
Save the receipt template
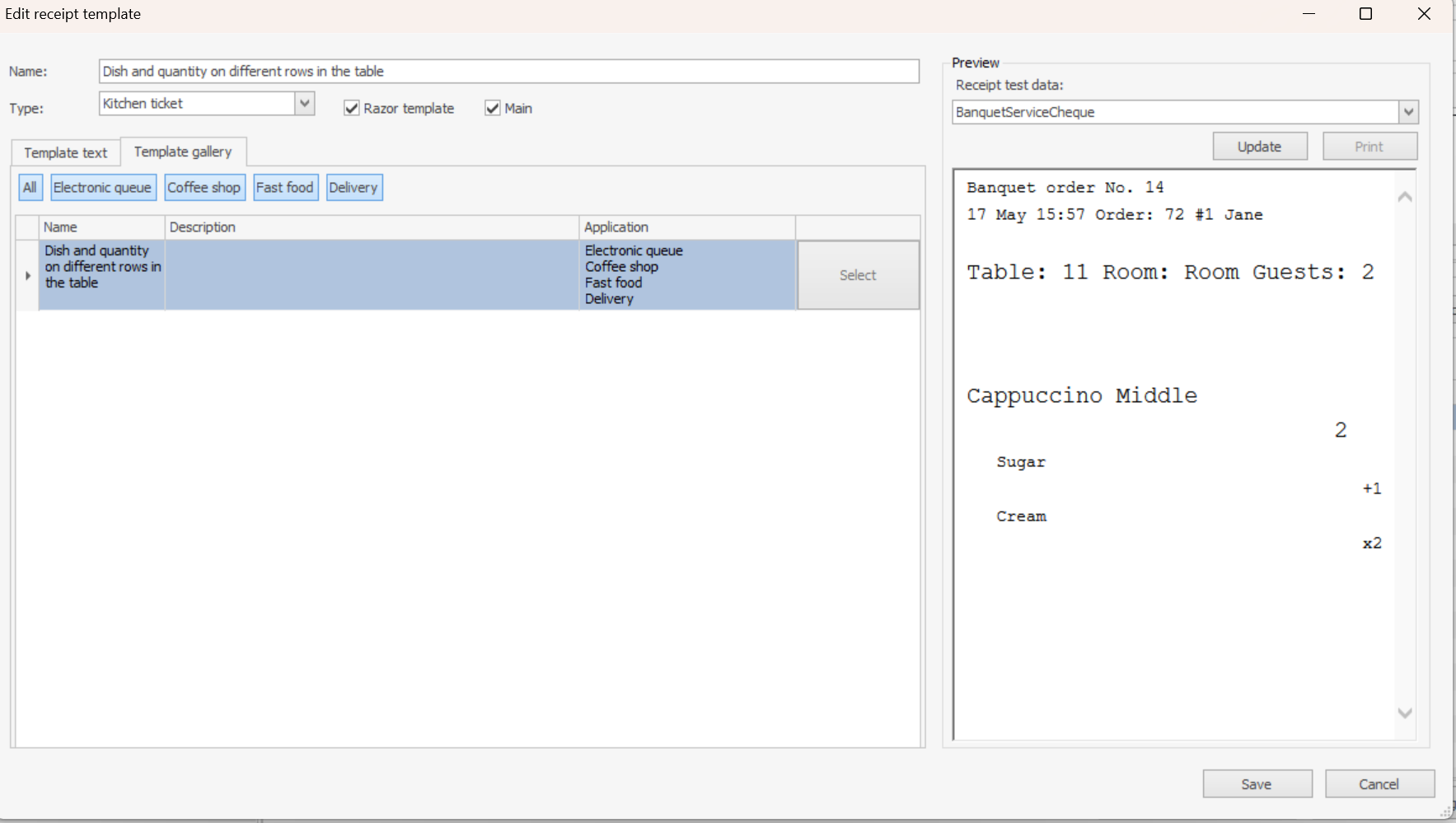pyautogui.click(x=1257, y=784)
